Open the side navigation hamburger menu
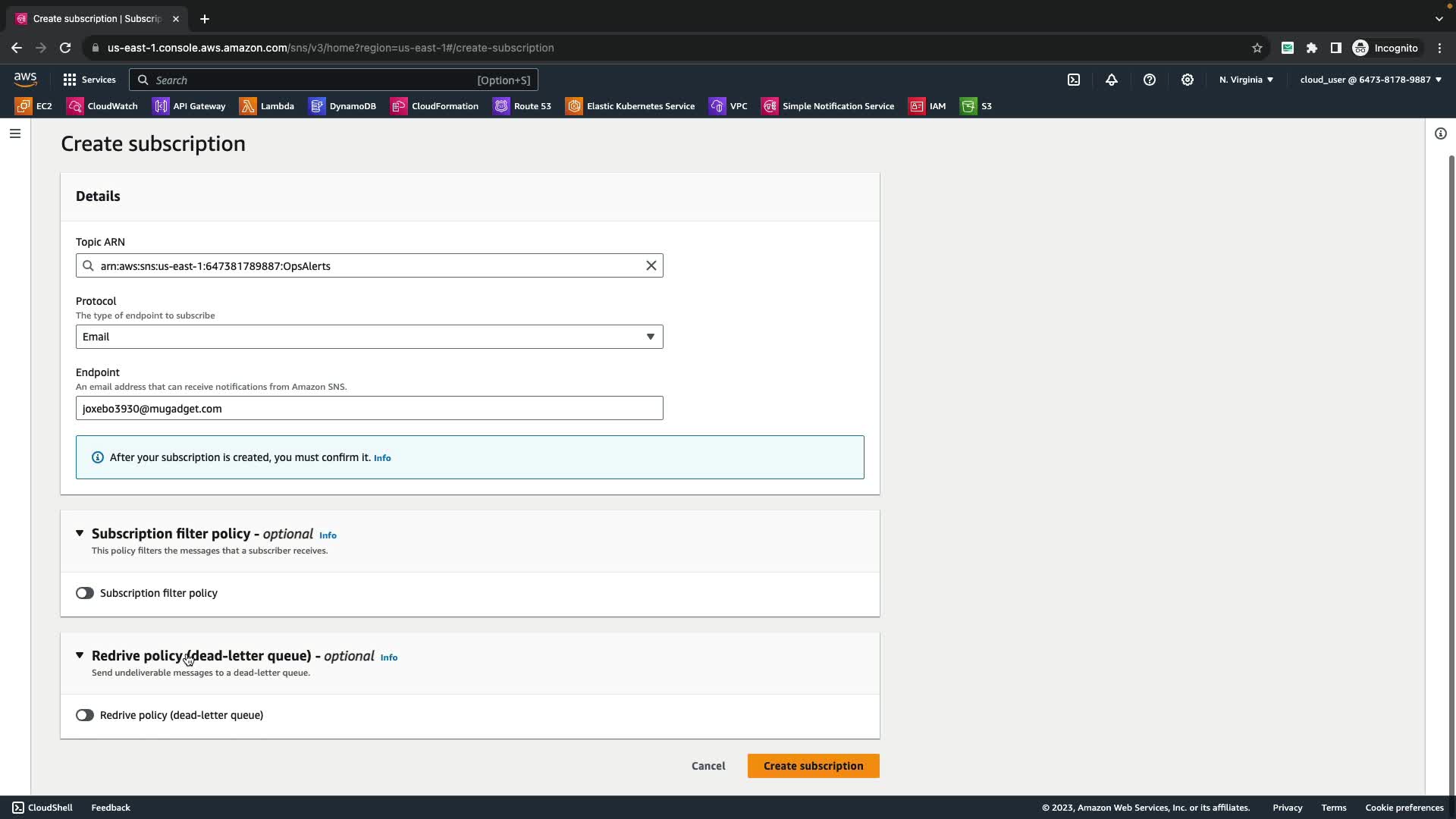The height and width of the screenshot is (819, 1456). click(x=15, y=133)
